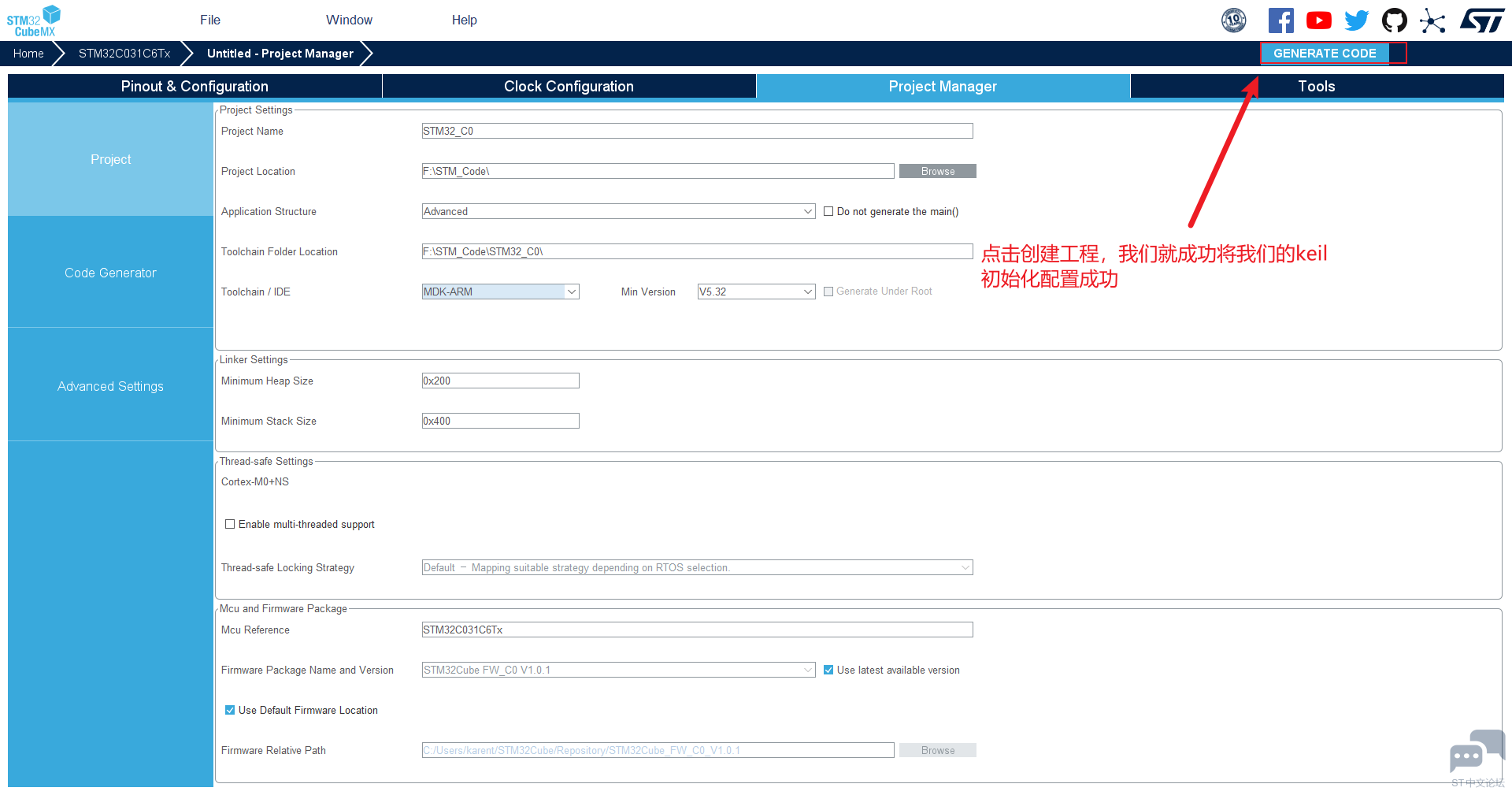Image resolution: width=1512 pixels, height=795 pixels.
Task: Go to Home breadcrumb
Action: pyautogui.click(x=28, y=54)
